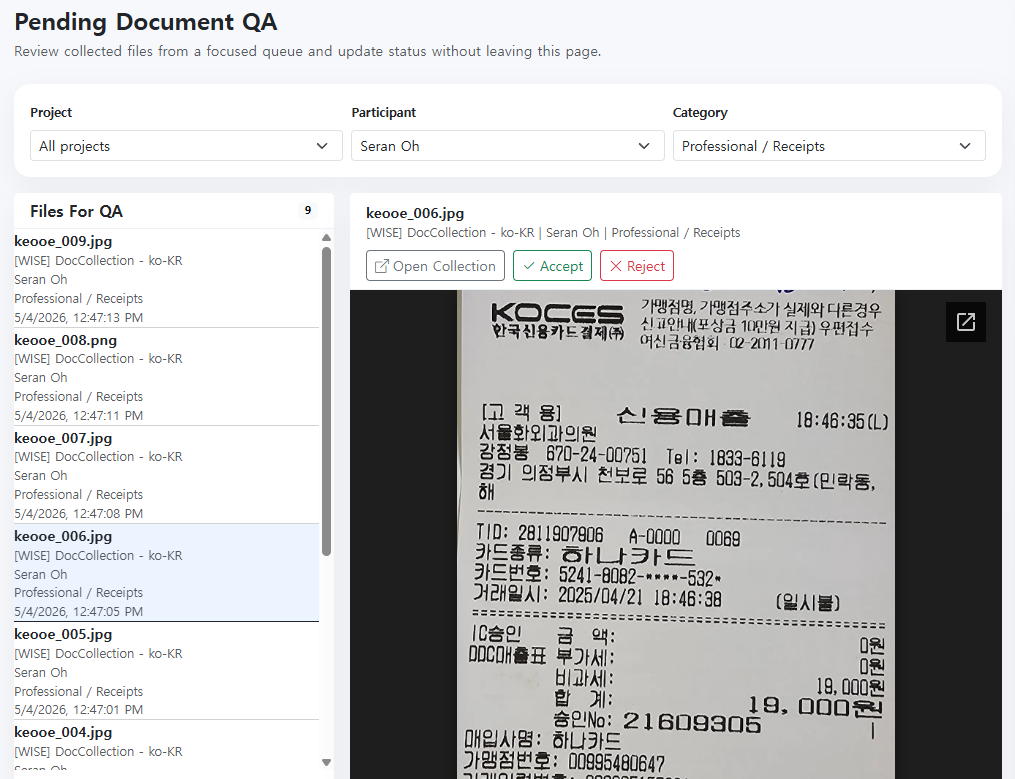The image size is (1015, 779).
Task: Click the 5/4/2026, 12:47:08 PM timestamp
Action: (78, 514)
